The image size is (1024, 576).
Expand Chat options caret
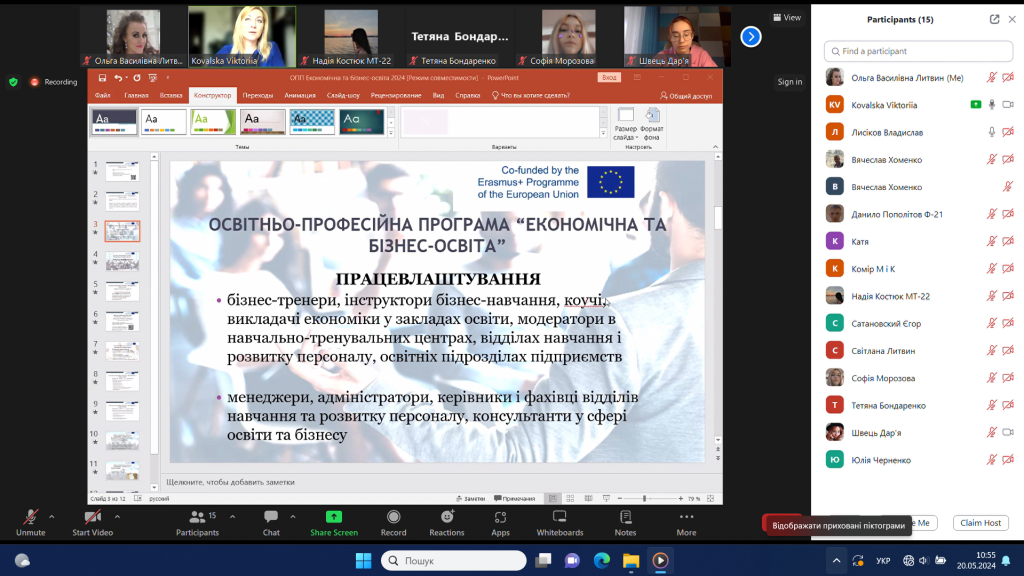pos(293,517)
